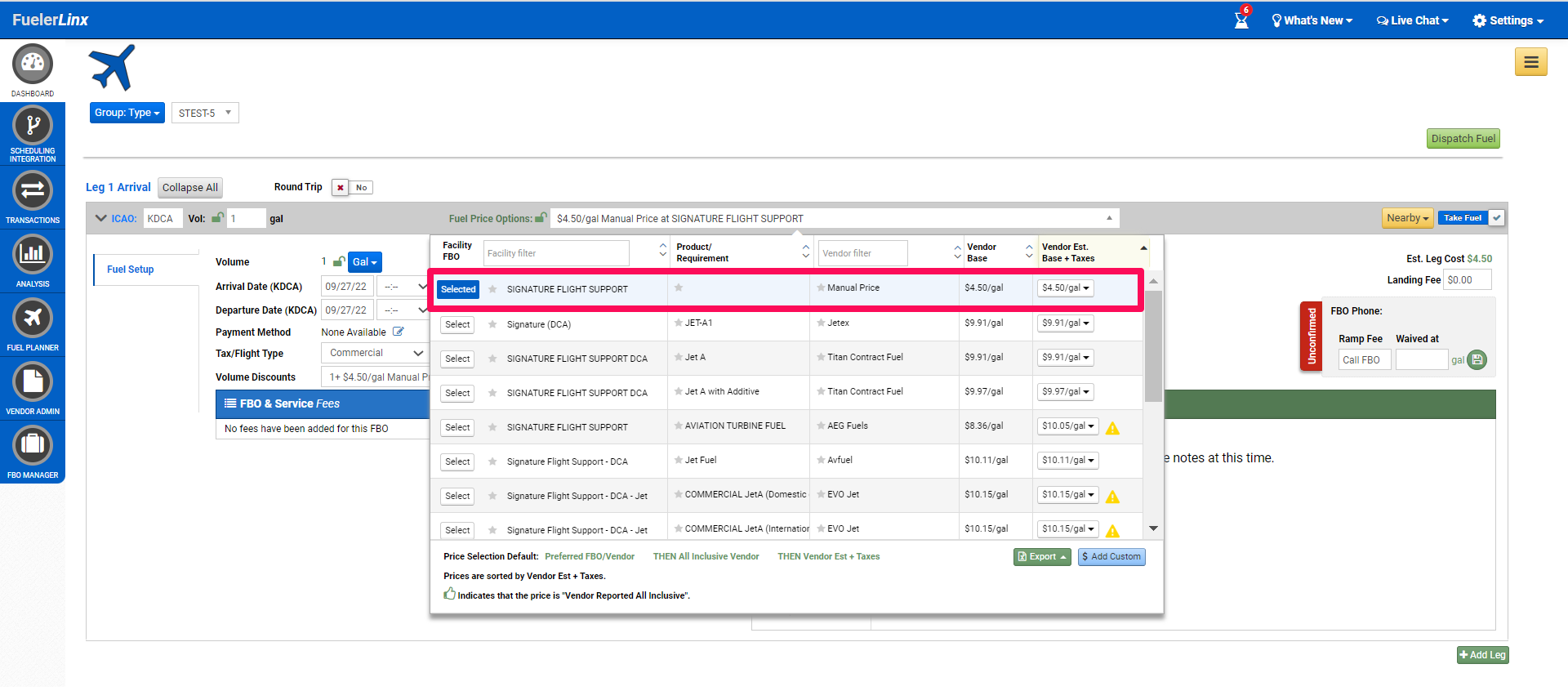This screenshot has height=691, width=1568.
Task: Open the $9.97/gal price breakdown dropdown
Action: click(1066, 391)
